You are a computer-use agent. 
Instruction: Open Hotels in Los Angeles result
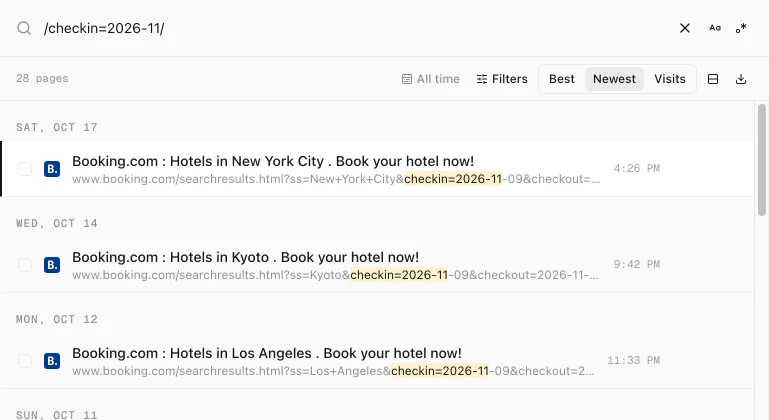[x=267, y=353]
